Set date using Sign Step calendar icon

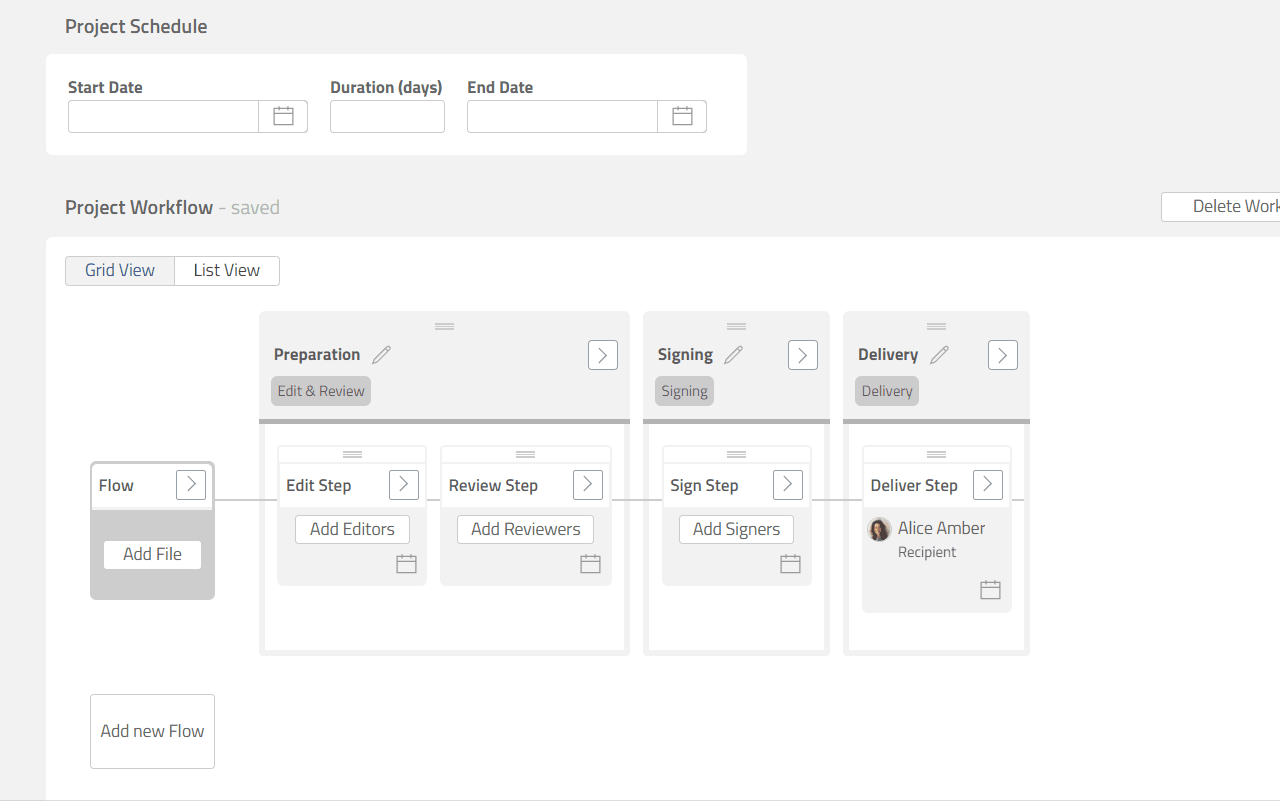[790, 564]
